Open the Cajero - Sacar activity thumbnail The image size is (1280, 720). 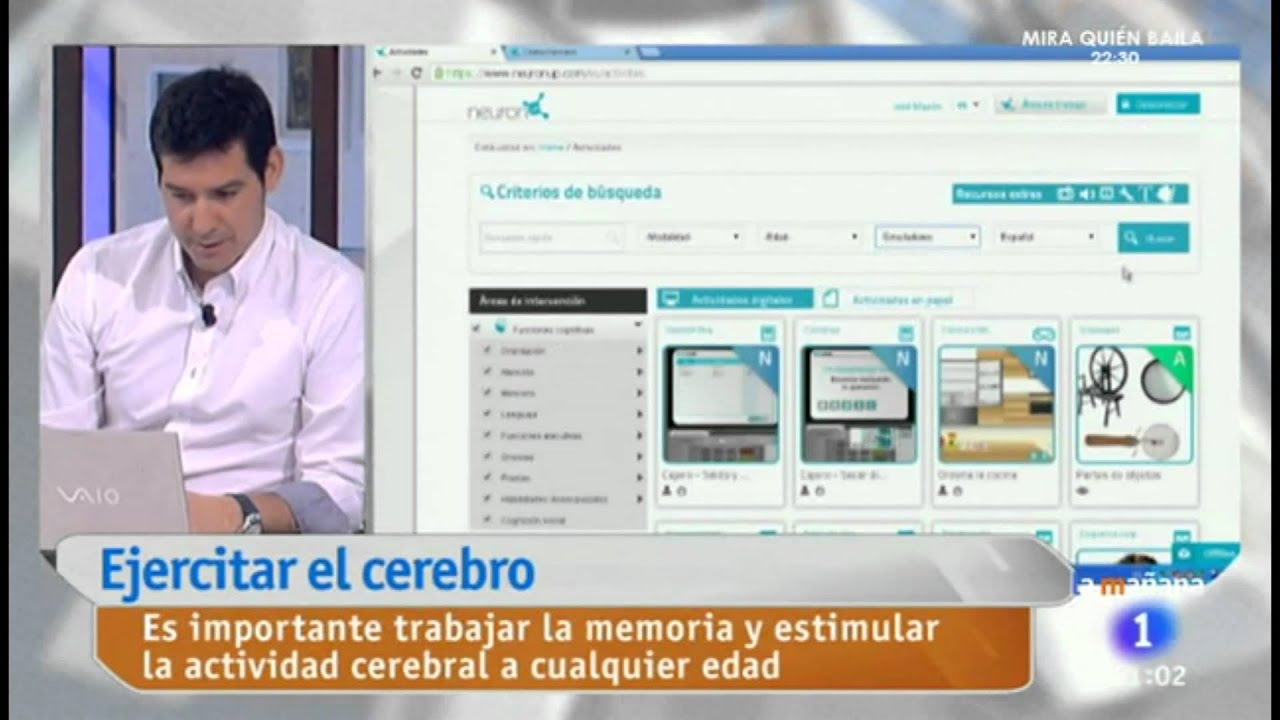pyautogui.click(x=859, y=404)
